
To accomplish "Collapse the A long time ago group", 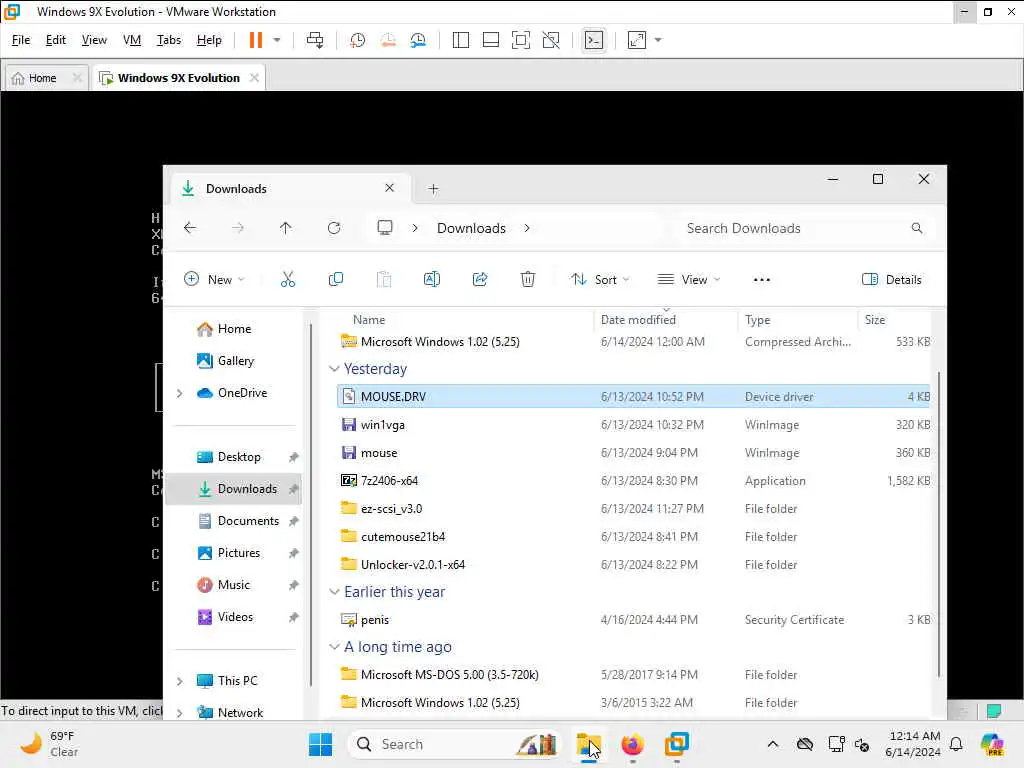I will 334,647.
